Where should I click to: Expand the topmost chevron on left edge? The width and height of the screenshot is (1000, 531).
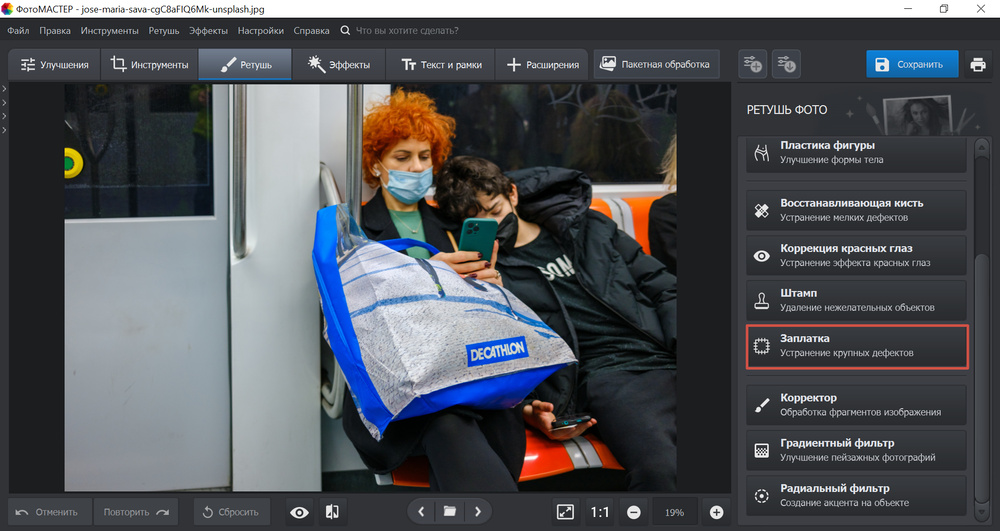point(4,90)
